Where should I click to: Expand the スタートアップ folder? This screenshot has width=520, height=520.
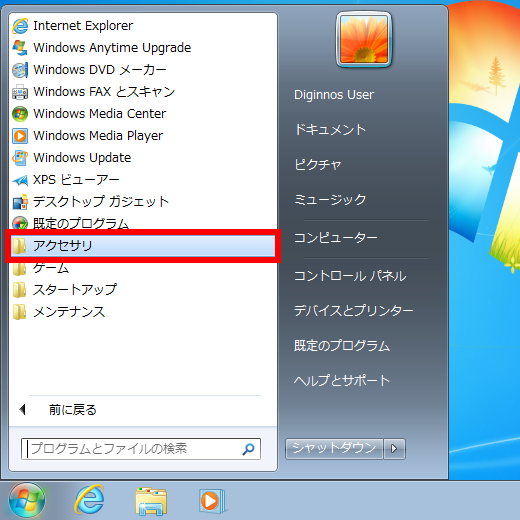(x=143, y=290)
